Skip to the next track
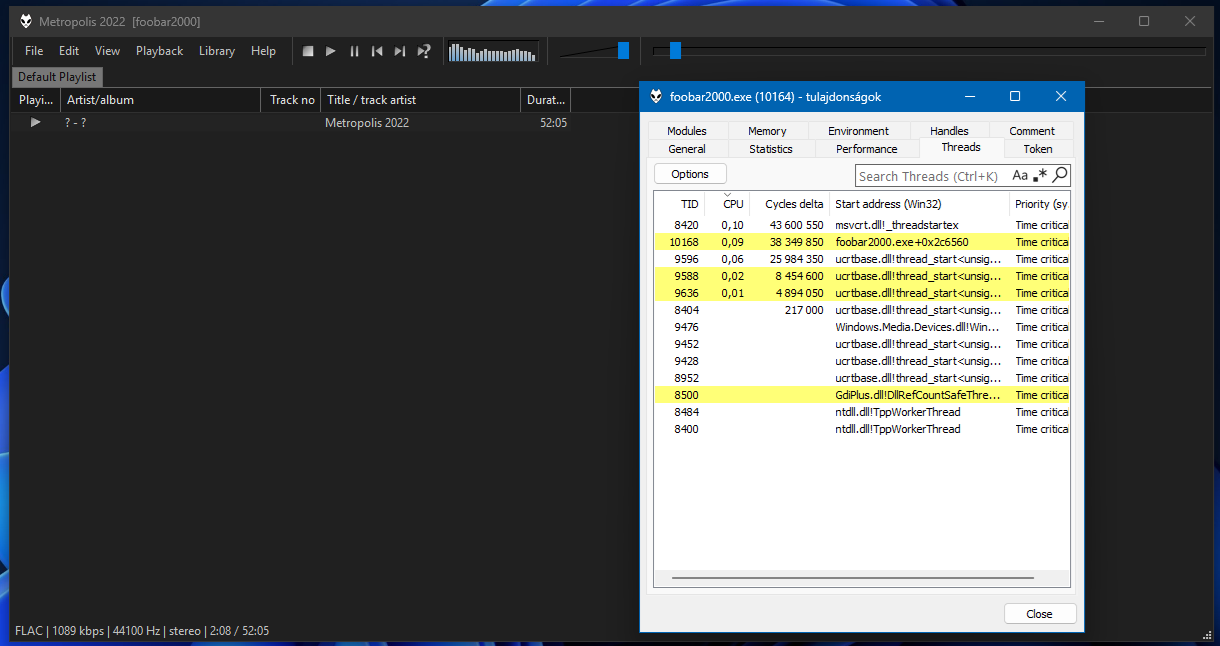The width and height of the screenshot is (1220, 646). click(400, 51)
